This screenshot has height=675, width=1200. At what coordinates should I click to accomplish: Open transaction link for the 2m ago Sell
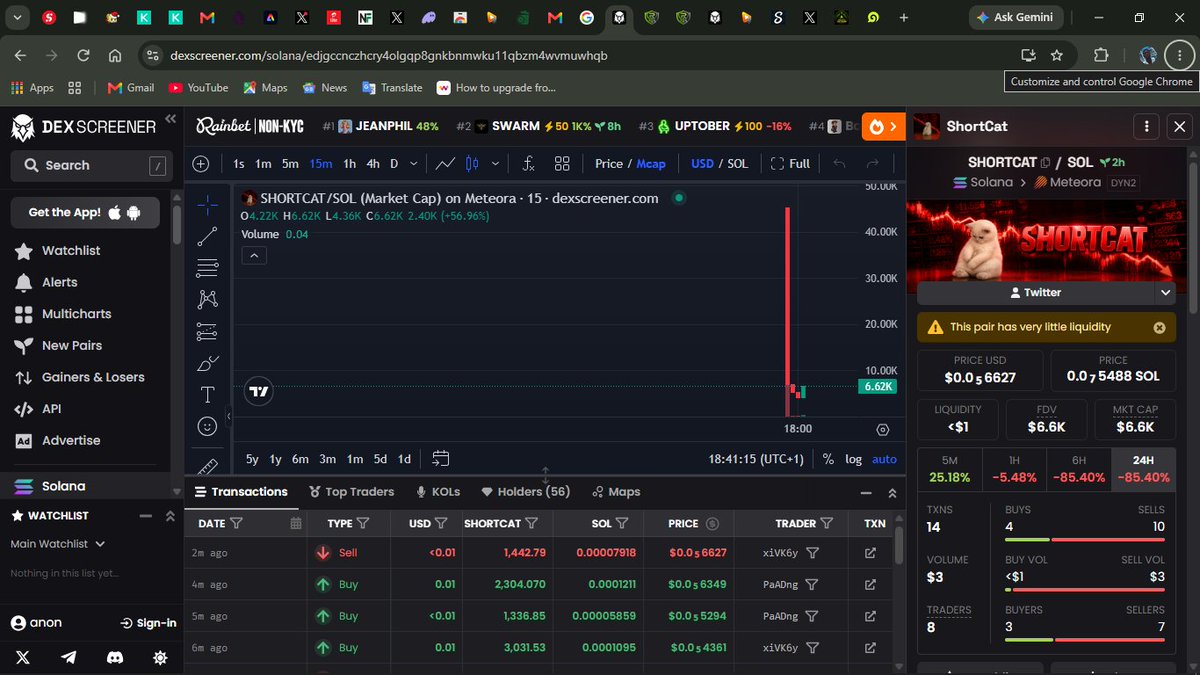point(870,552)
